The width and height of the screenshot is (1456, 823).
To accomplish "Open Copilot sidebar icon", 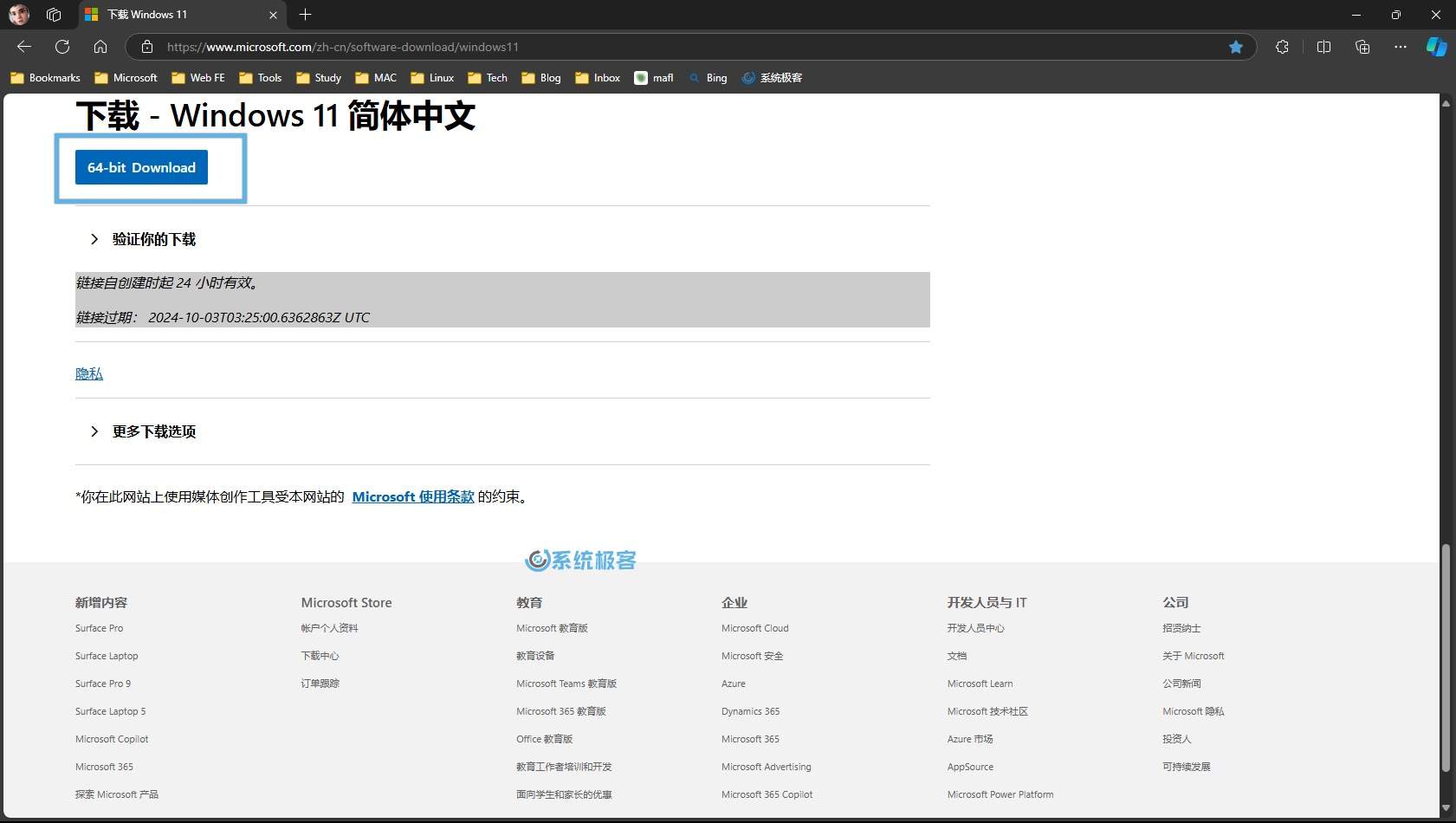I will point(1436,47).
